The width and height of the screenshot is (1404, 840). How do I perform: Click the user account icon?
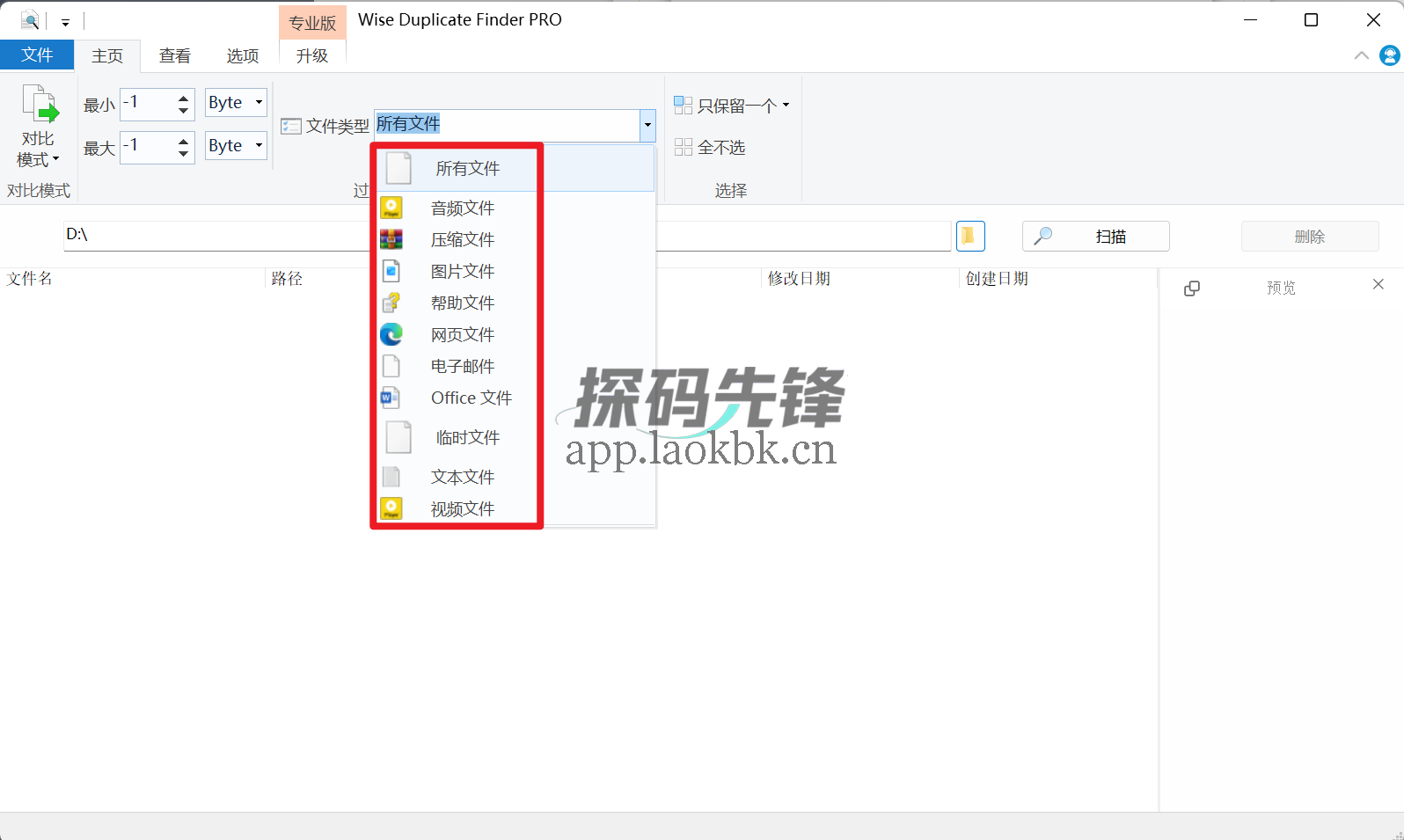pyautogui.click(x=1390, y=55)
